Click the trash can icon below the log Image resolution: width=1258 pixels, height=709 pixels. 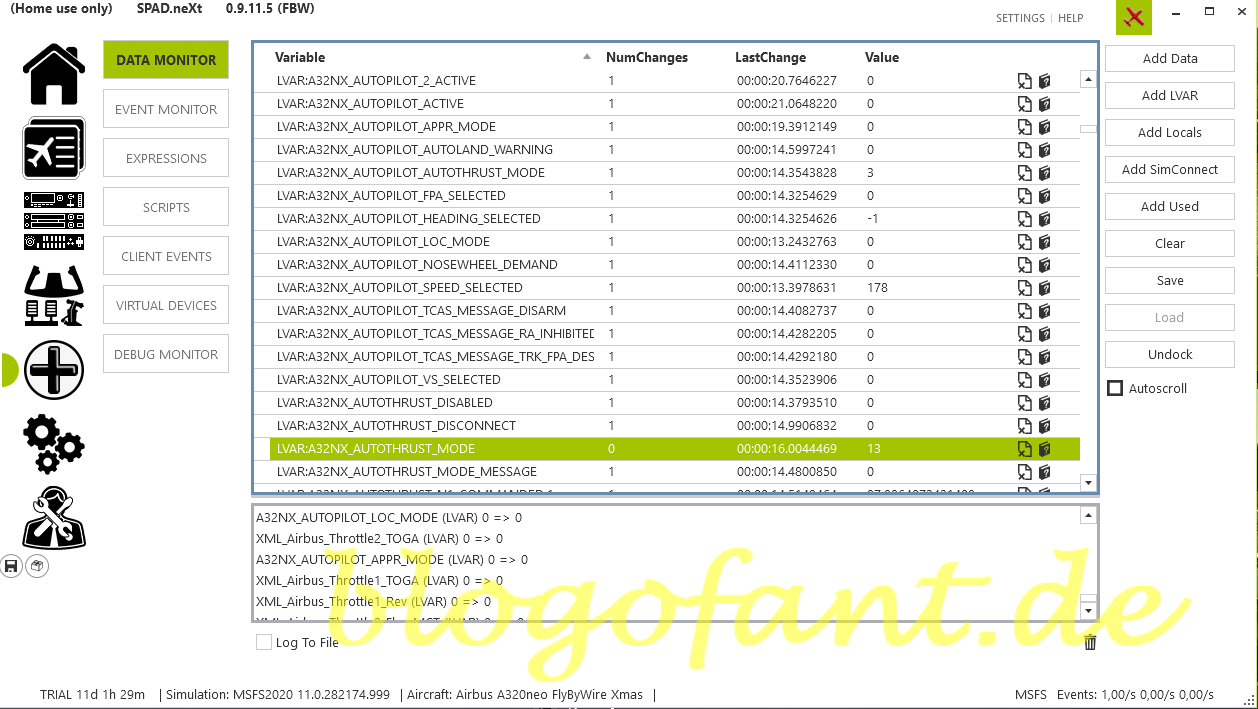[x=1090, y=643]
